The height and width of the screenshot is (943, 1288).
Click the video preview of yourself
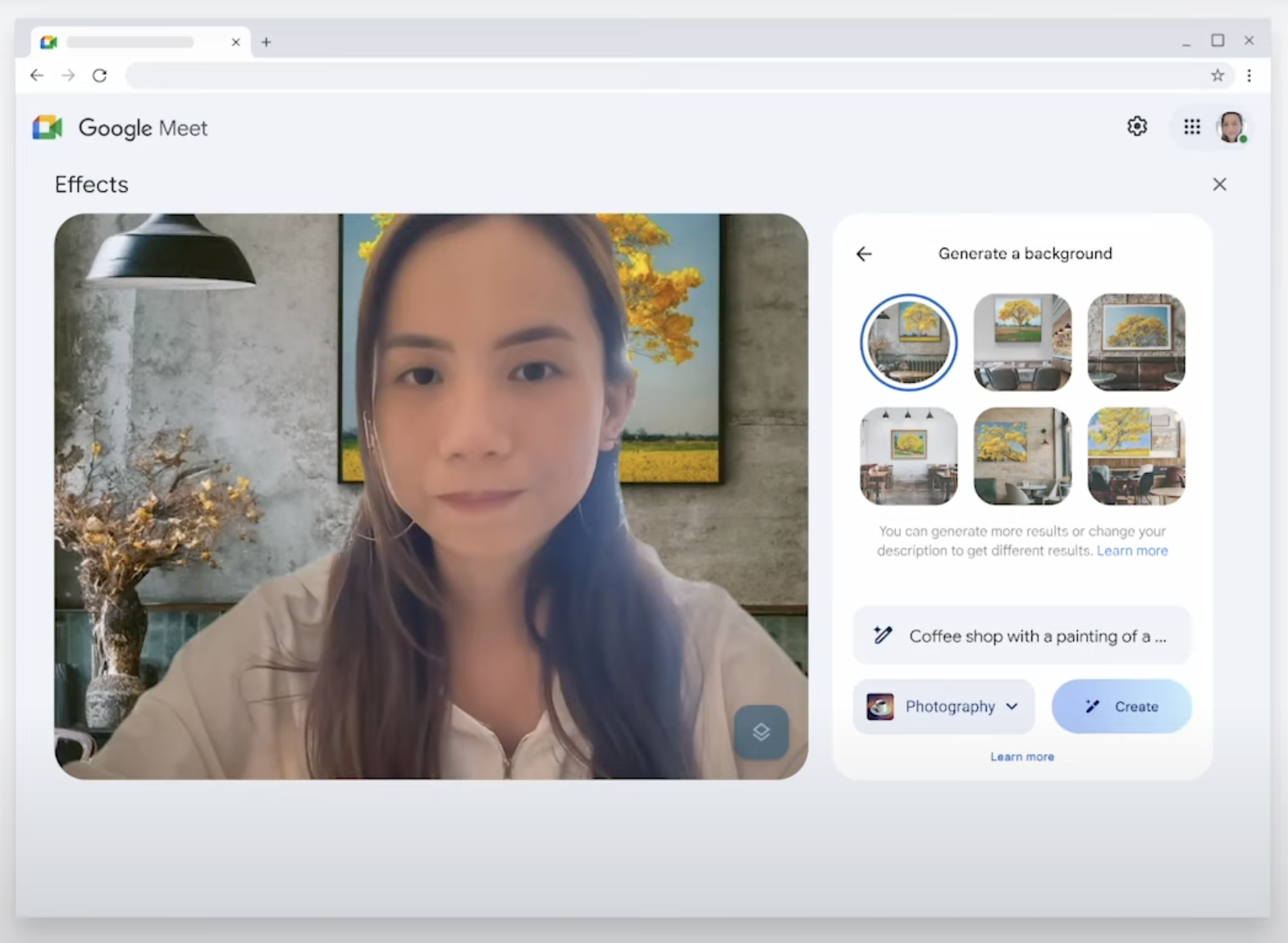tap(432, 496)
